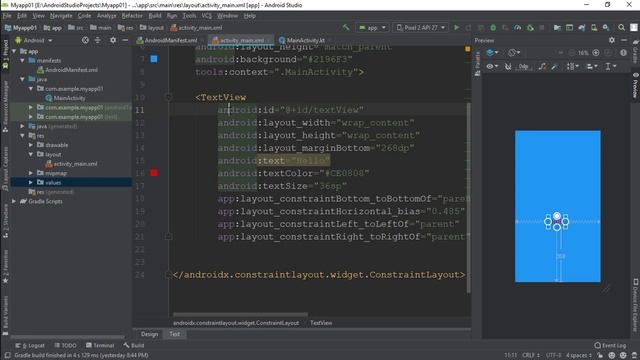Screen dimensions: 640x360
Task: Hide the Preview panel with minus icon
Action: tap(624, 40)
